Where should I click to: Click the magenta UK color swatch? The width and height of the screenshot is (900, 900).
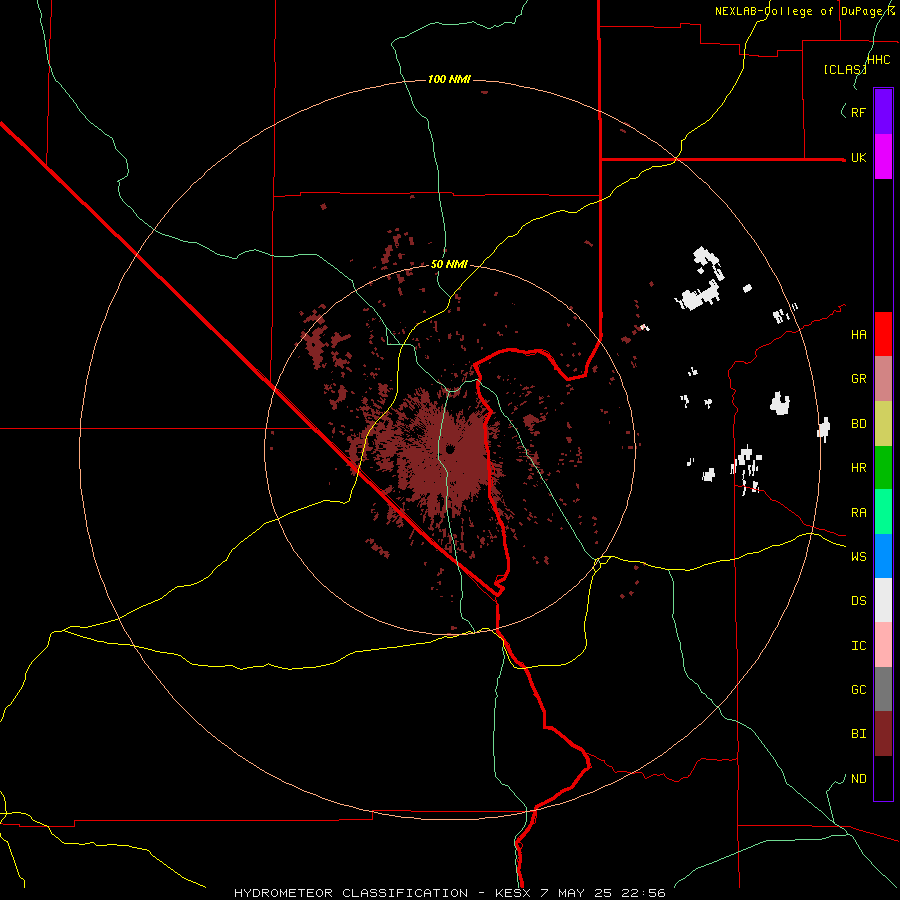click(883, 157)
